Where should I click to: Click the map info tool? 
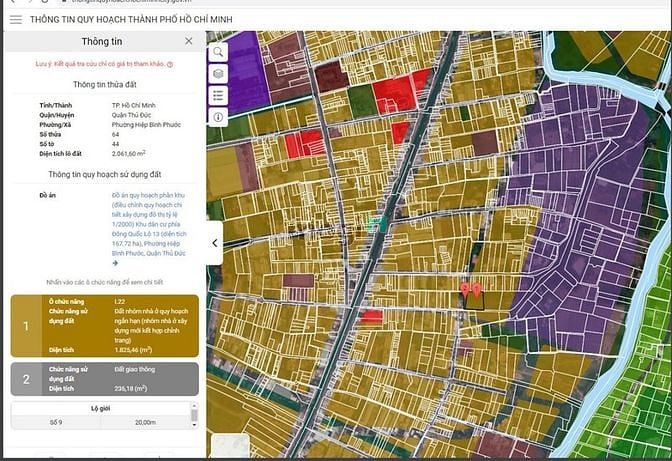pos(218,117)
